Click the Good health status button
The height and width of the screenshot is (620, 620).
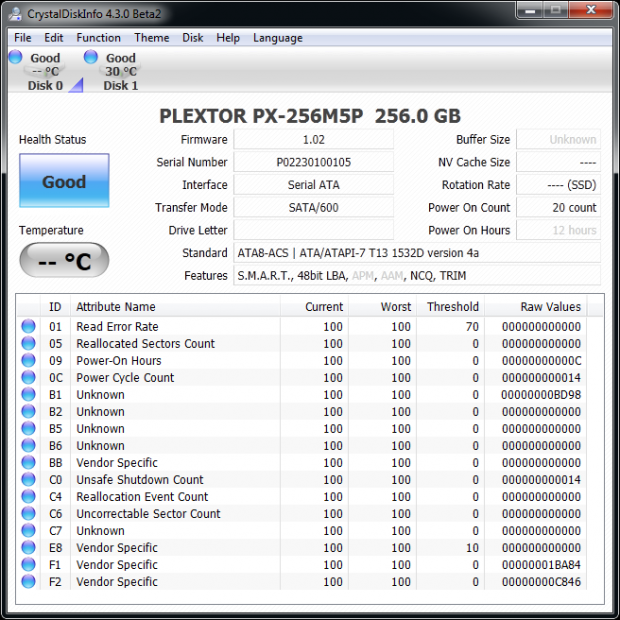(64, 180)
